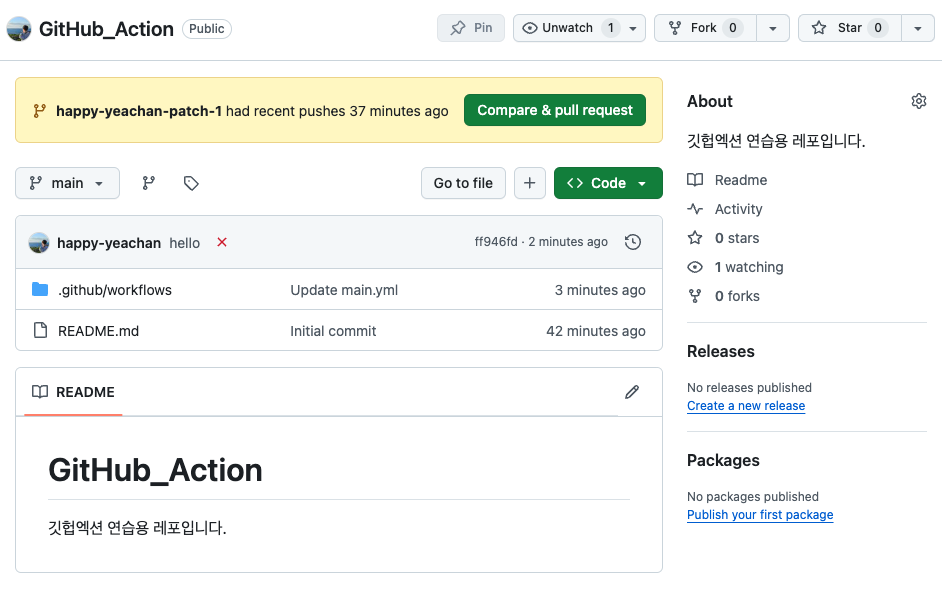The width and height of the screenshot is (942, 604).
Task: Open the main branch selector dropdown
Action: coord(67,183)
